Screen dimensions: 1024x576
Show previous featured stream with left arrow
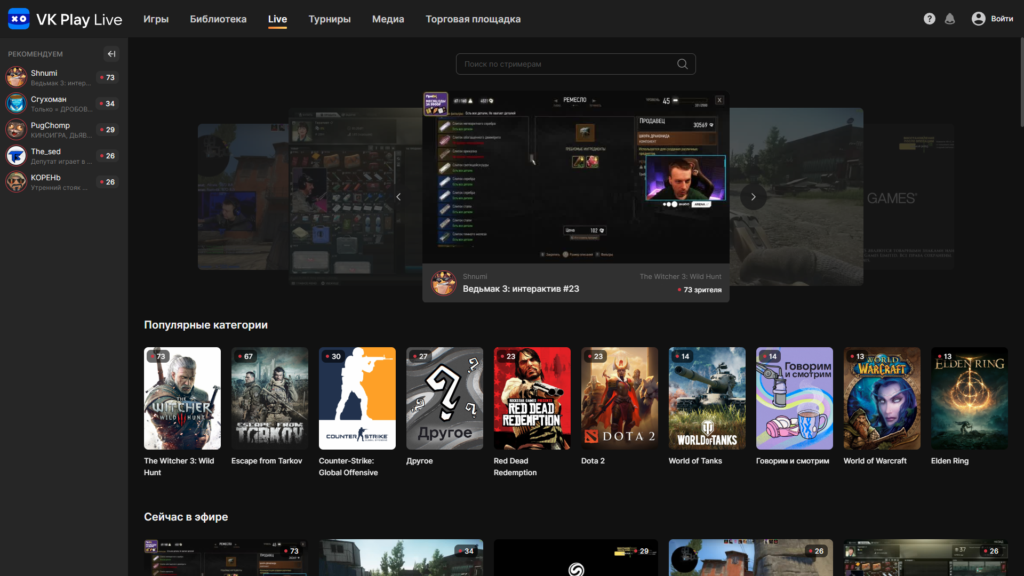[398, 197]
